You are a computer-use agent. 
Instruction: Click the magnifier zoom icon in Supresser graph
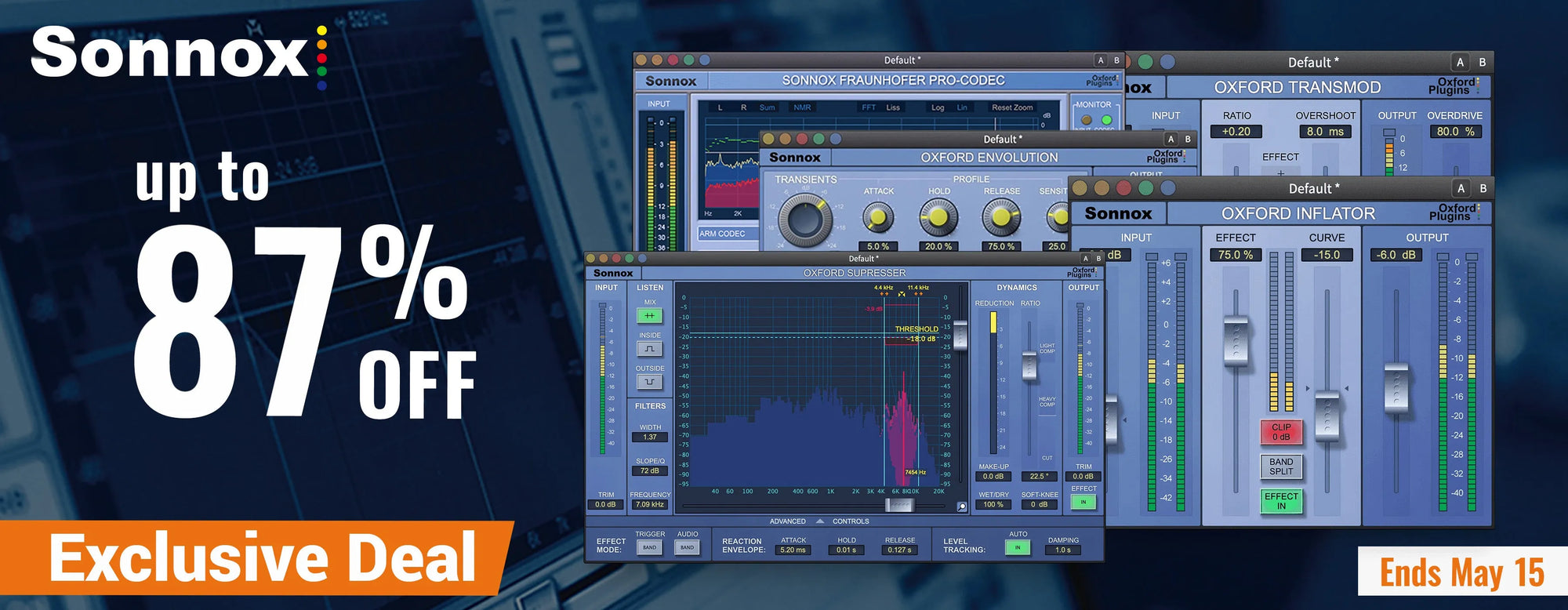[x=962, y=507]
